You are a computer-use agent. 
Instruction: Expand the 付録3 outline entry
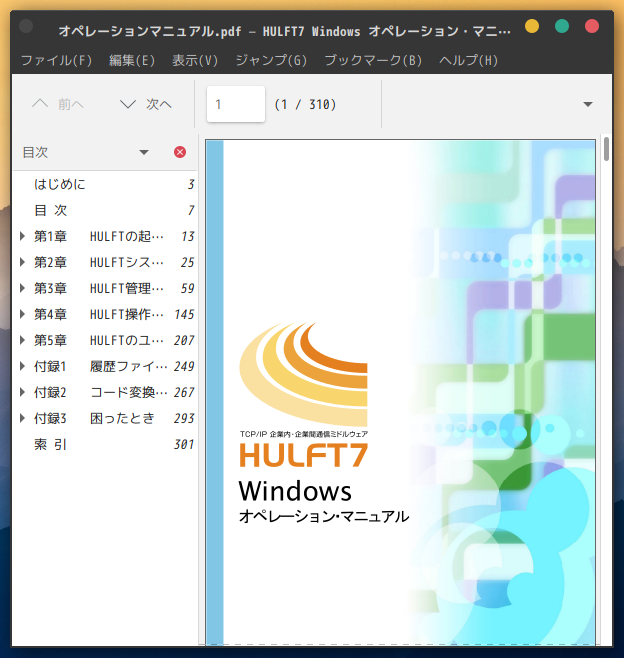click(x=22, y=418)
